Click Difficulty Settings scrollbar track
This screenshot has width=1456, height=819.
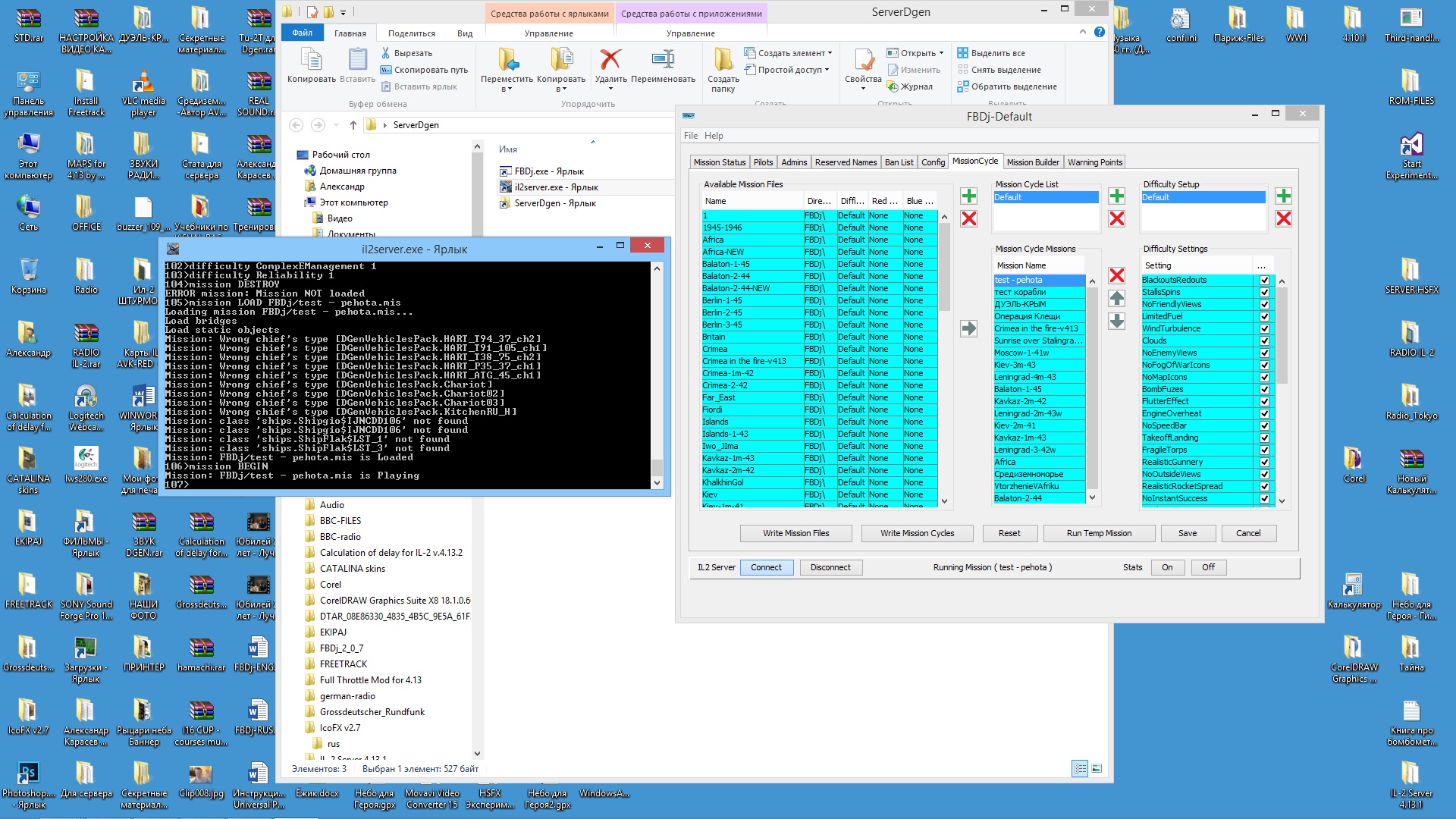(x=1282, y=440)
